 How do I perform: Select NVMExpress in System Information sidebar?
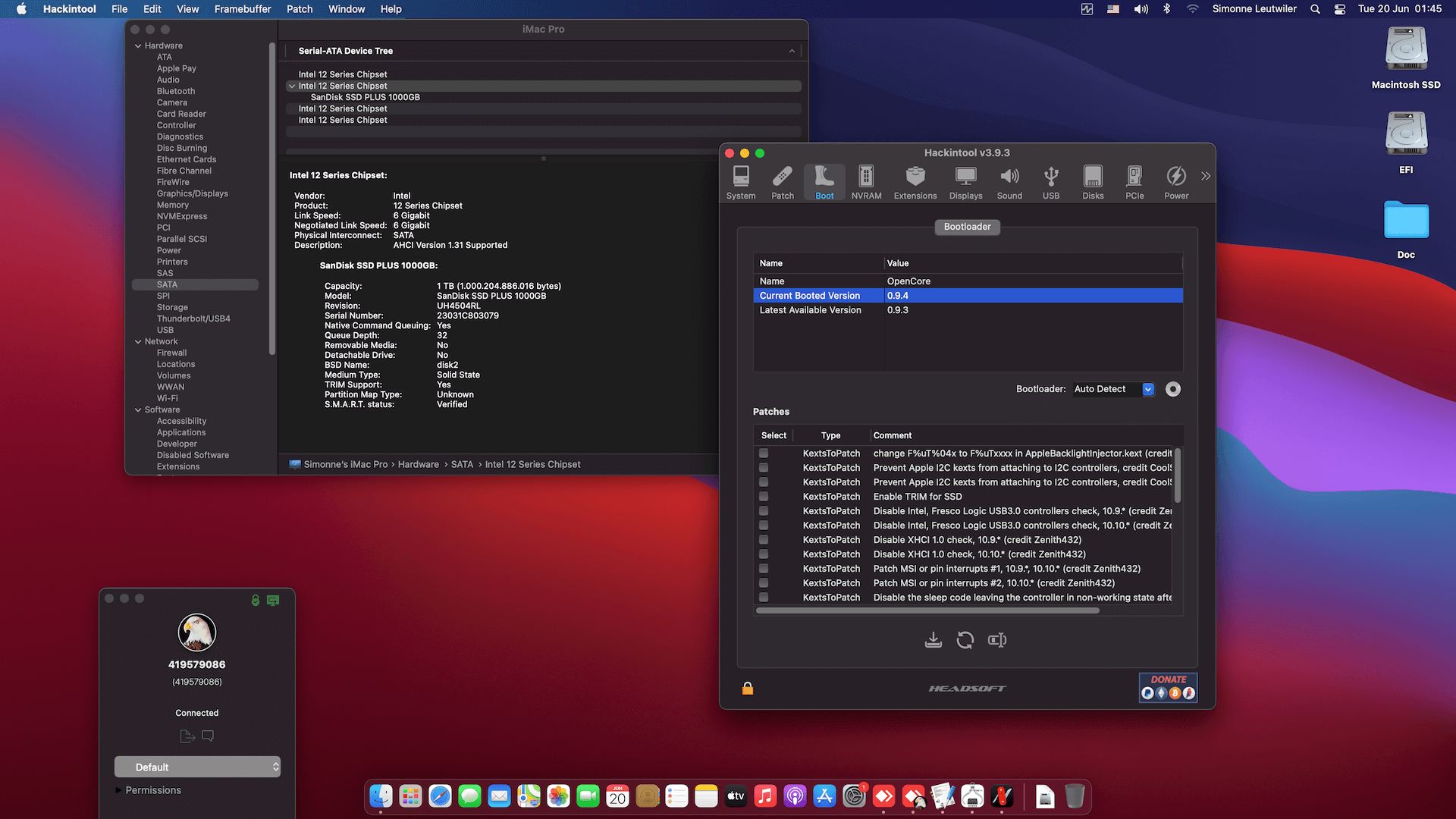(x=182, y=216)
